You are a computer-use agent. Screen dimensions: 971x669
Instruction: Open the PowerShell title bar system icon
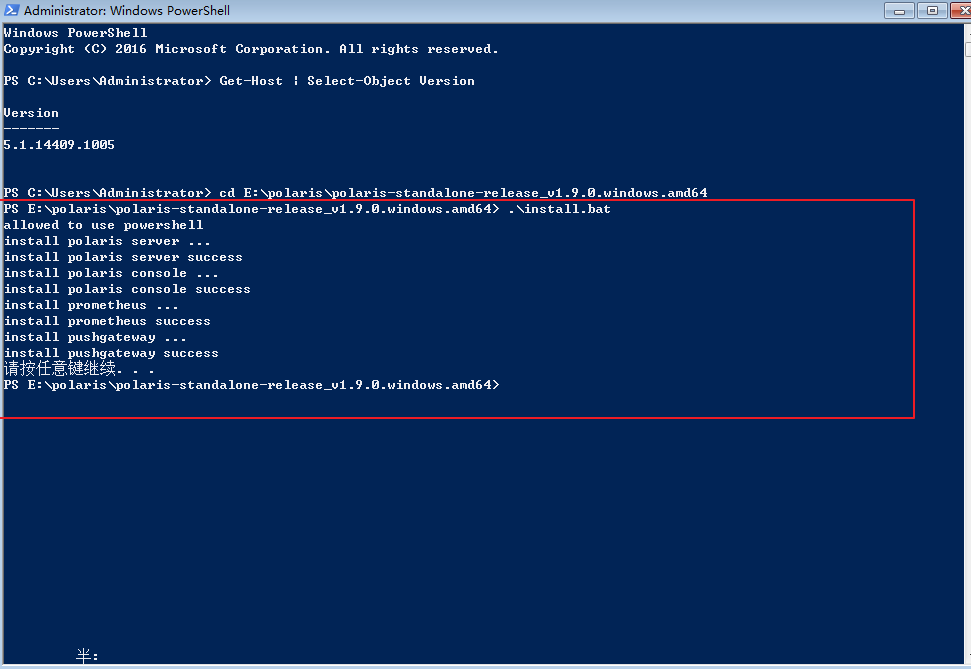(x=12, y=11)
